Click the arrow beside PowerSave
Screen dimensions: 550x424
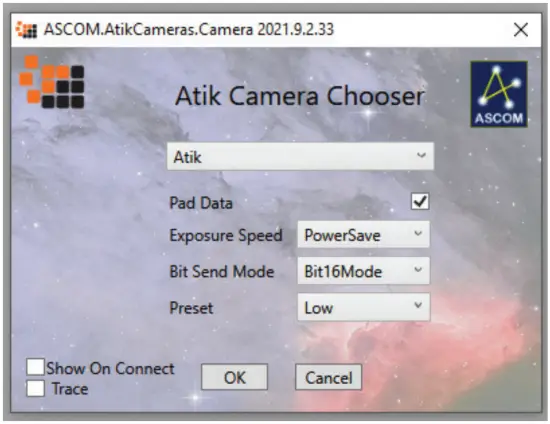coord(418,233)
